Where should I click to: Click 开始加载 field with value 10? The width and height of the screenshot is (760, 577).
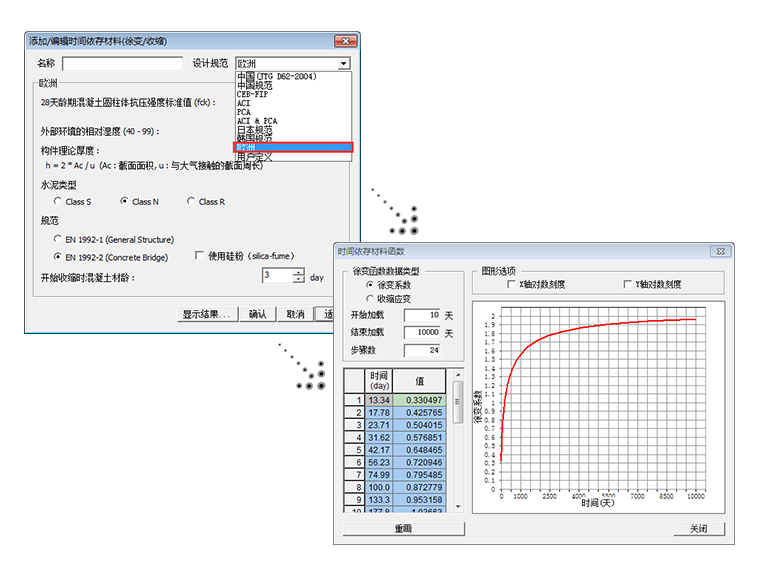pos(422,315)
